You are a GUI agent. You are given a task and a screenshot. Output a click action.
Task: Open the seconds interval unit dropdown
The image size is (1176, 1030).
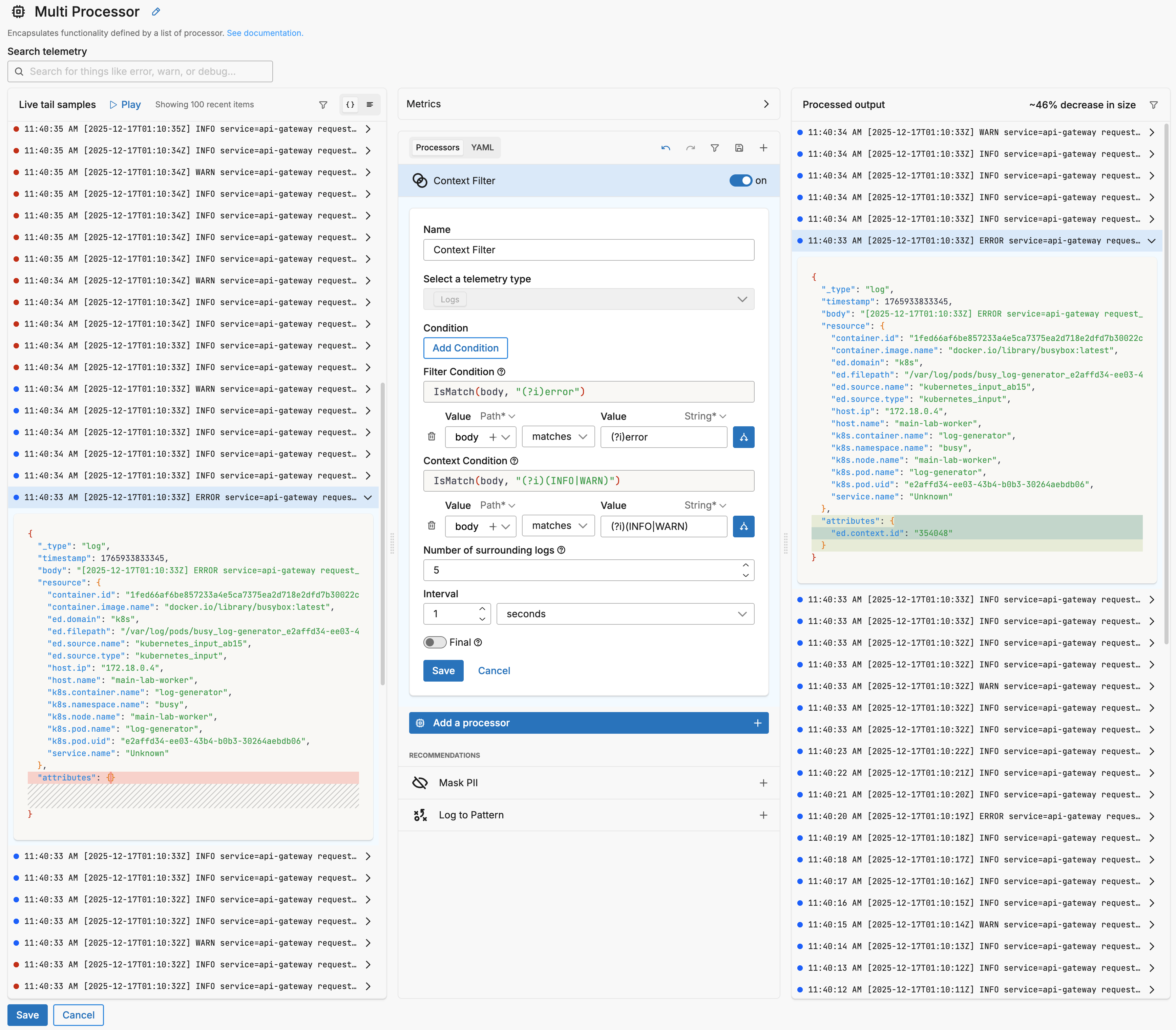pyautogui.click(x=625, y=614)
